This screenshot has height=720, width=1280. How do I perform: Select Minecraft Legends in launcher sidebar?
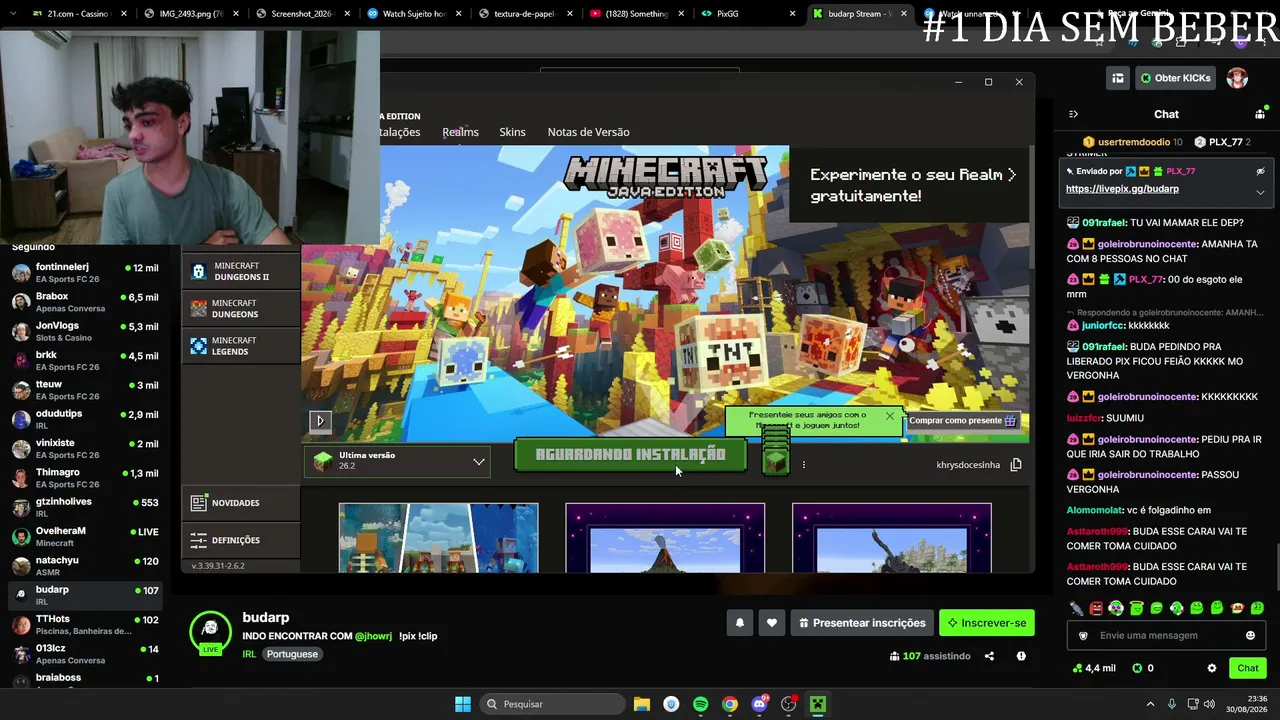tap(241, 346)
